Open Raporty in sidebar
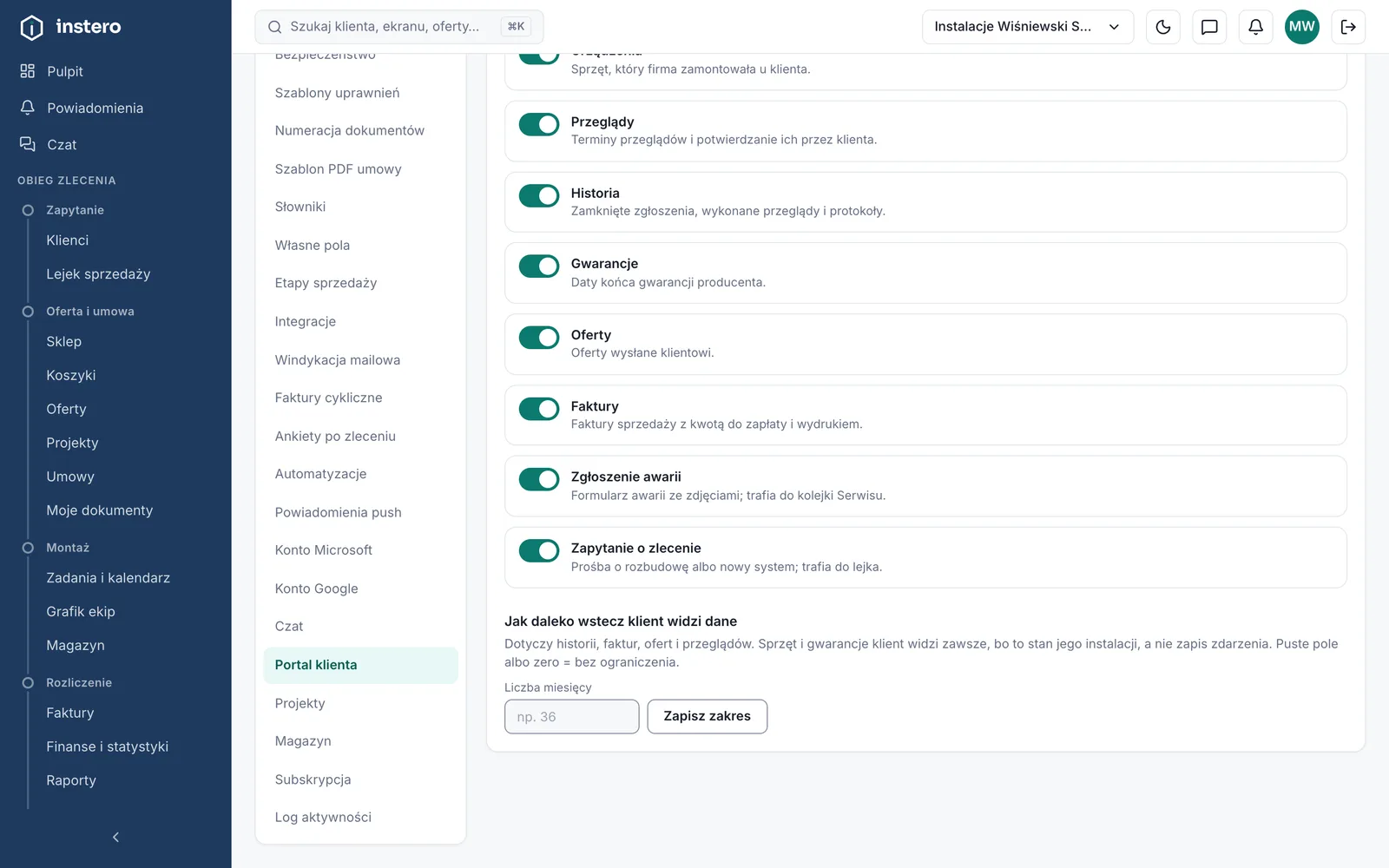Viewport: 1389px width, 868px height. pyautogui.click(x=71, y=780)
